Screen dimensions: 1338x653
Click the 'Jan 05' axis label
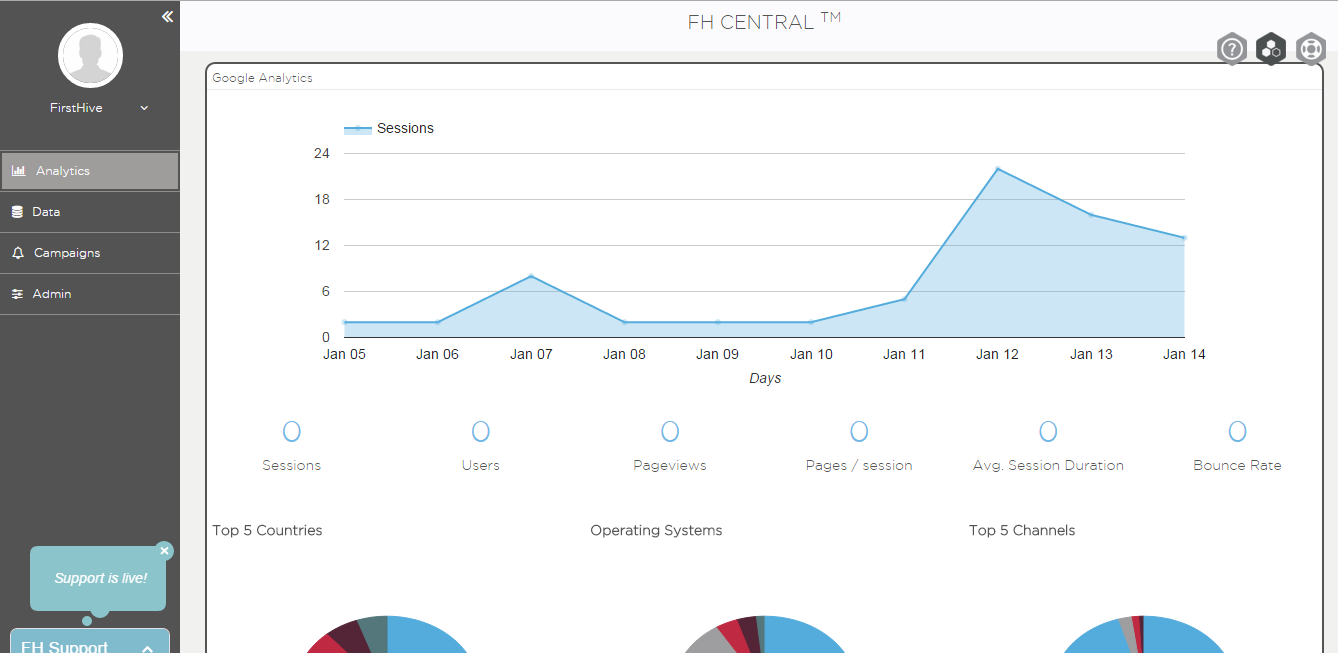[x=344, y=354]
